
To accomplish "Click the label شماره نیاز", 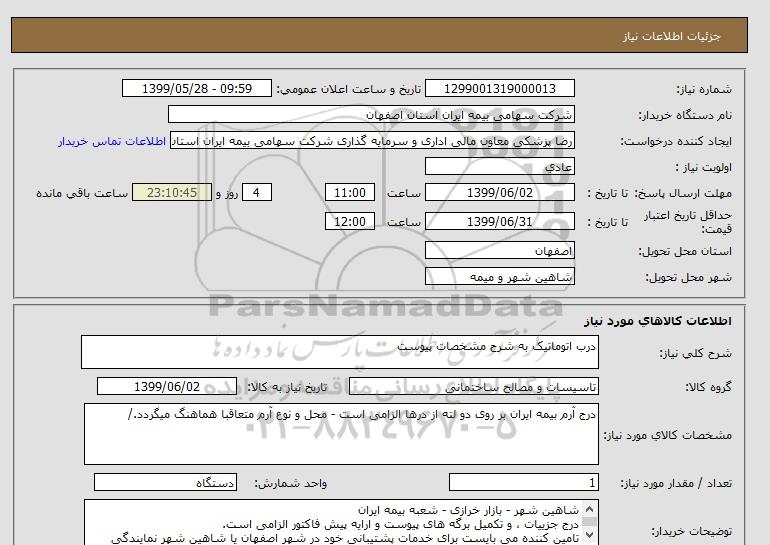I will (704, 89).
